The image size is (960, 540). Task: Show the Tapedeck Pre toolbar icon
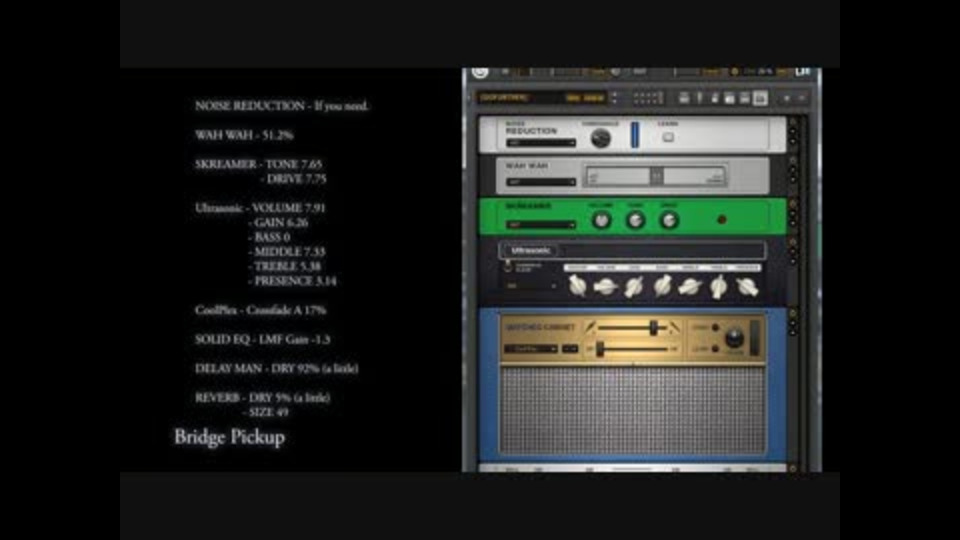pos(684,98)
